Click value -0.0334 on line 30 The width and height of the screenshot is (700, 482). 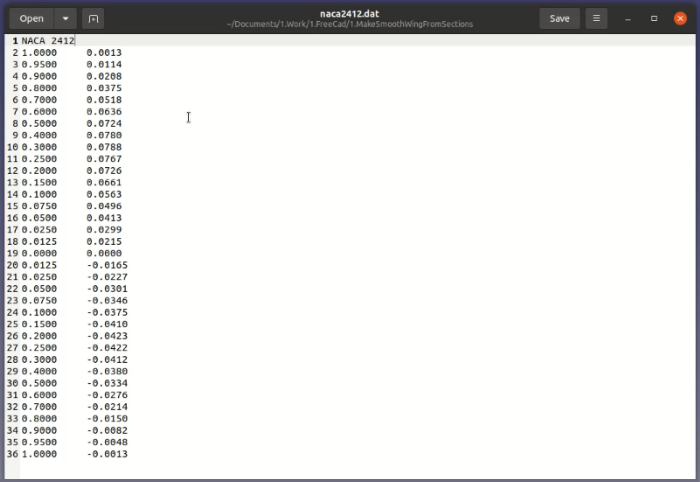[107, 383]
